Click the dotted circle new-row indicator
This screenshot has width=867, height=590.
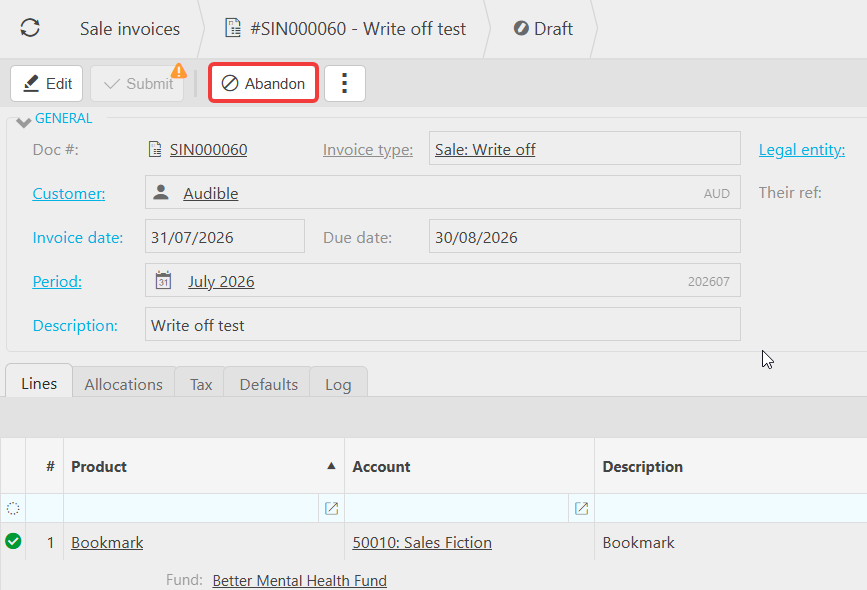pyautogui.click(x=13, y=508)
